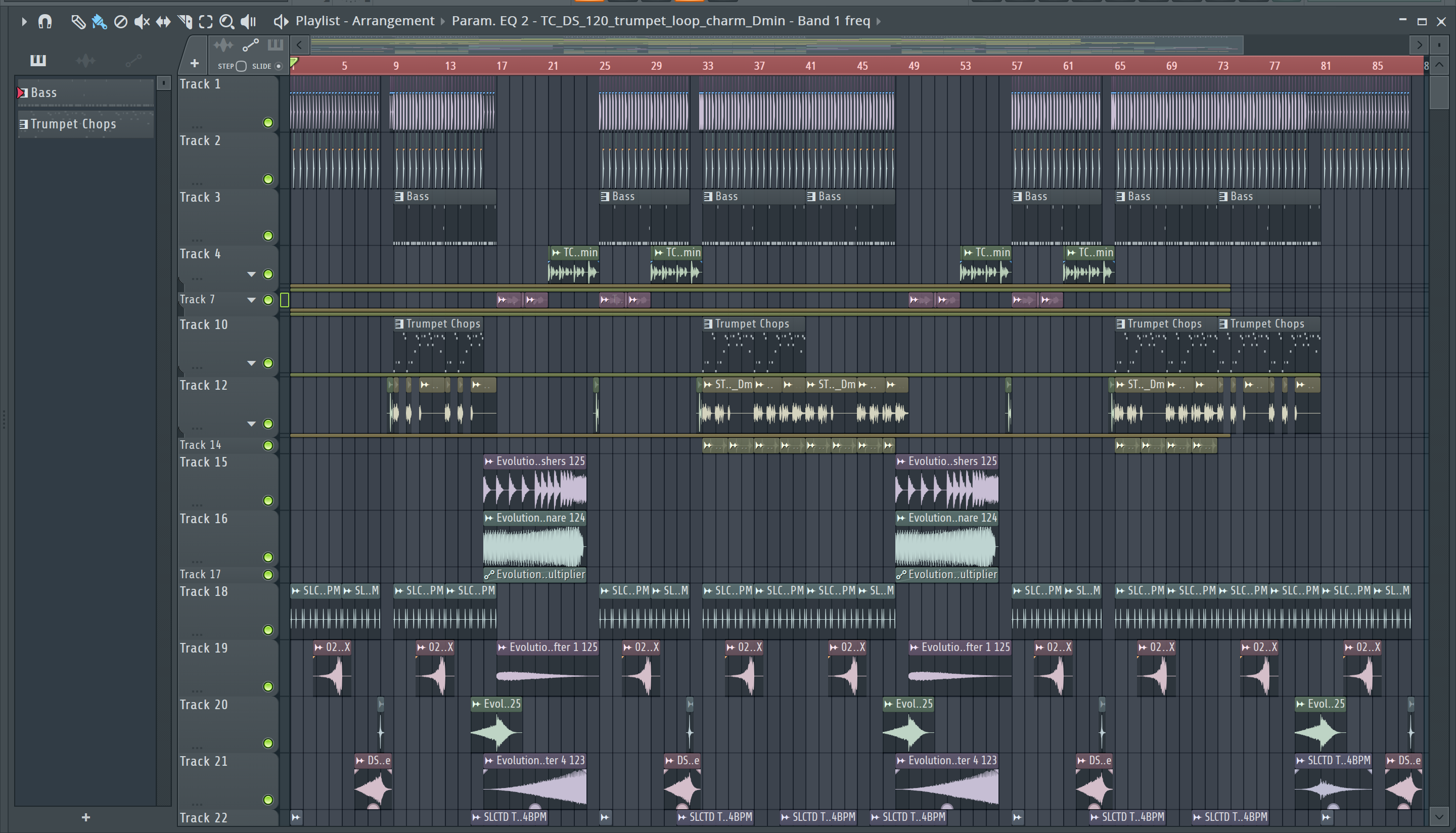Screen dimensions: 1456x833
Task: Click Track 22 label
Action: coord(204,817)
